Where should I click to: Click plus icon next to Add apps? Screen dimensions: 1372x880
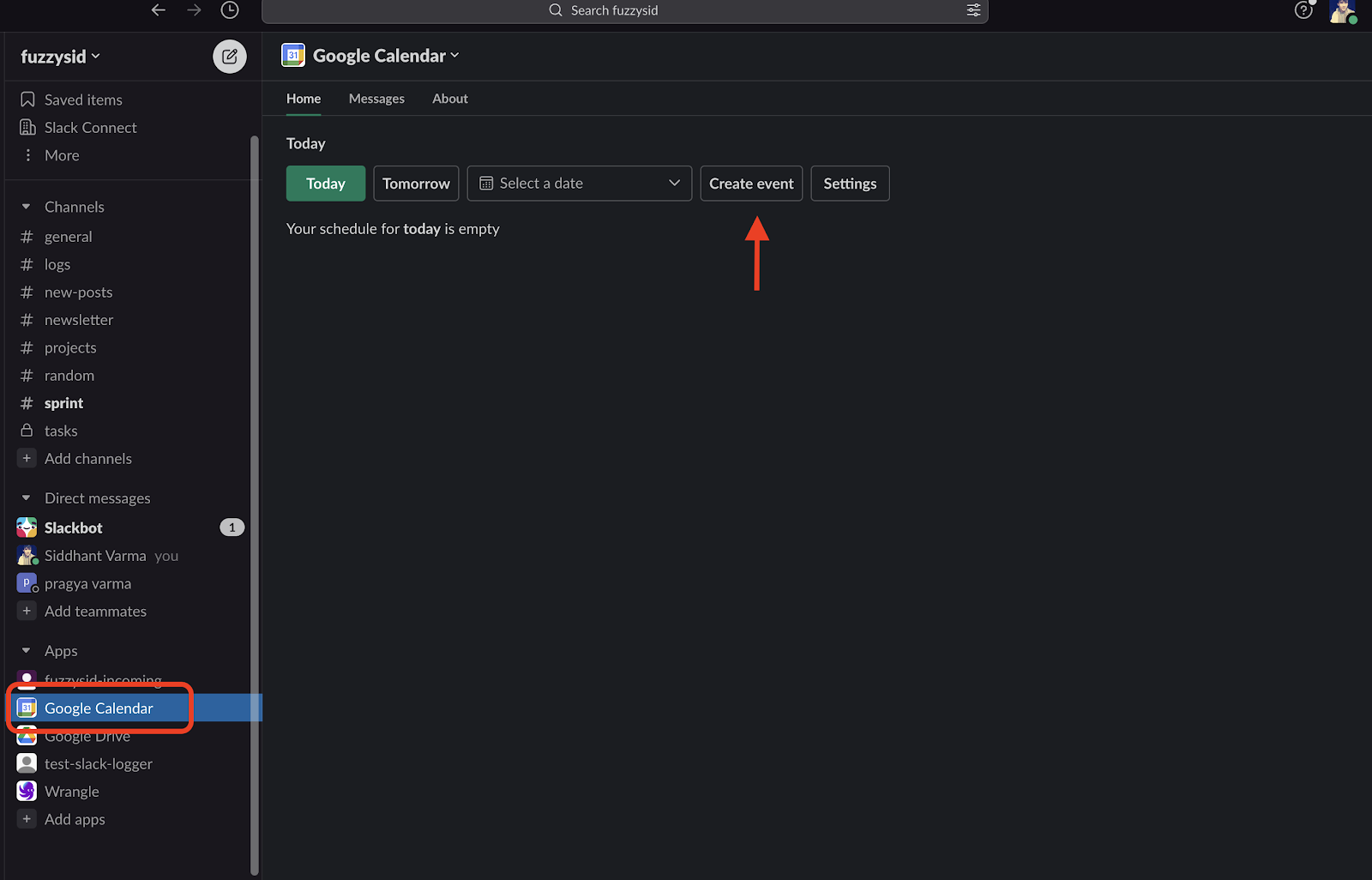tap(27, 819)
